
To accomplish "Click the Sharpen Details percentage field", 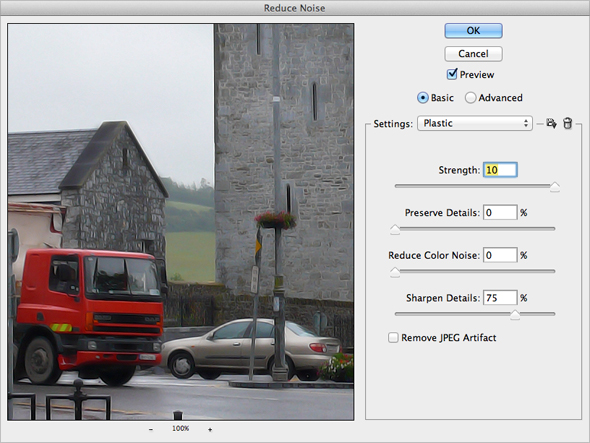I will (x=500, y=298).
